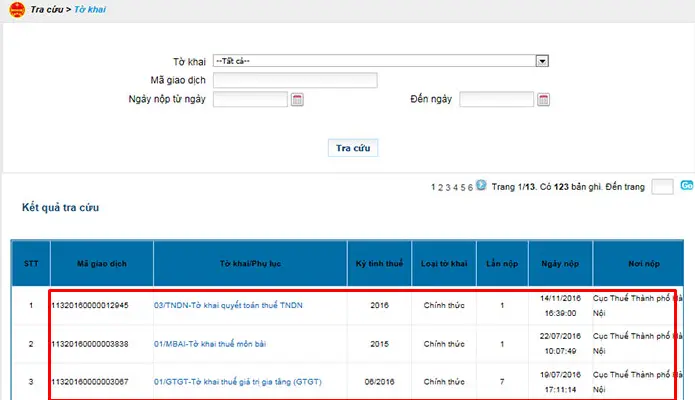The width and height of the screenshot is (695, 400).
Task: Select the 22/07/2016 submission date cell
Action: (x=560, y=344)
